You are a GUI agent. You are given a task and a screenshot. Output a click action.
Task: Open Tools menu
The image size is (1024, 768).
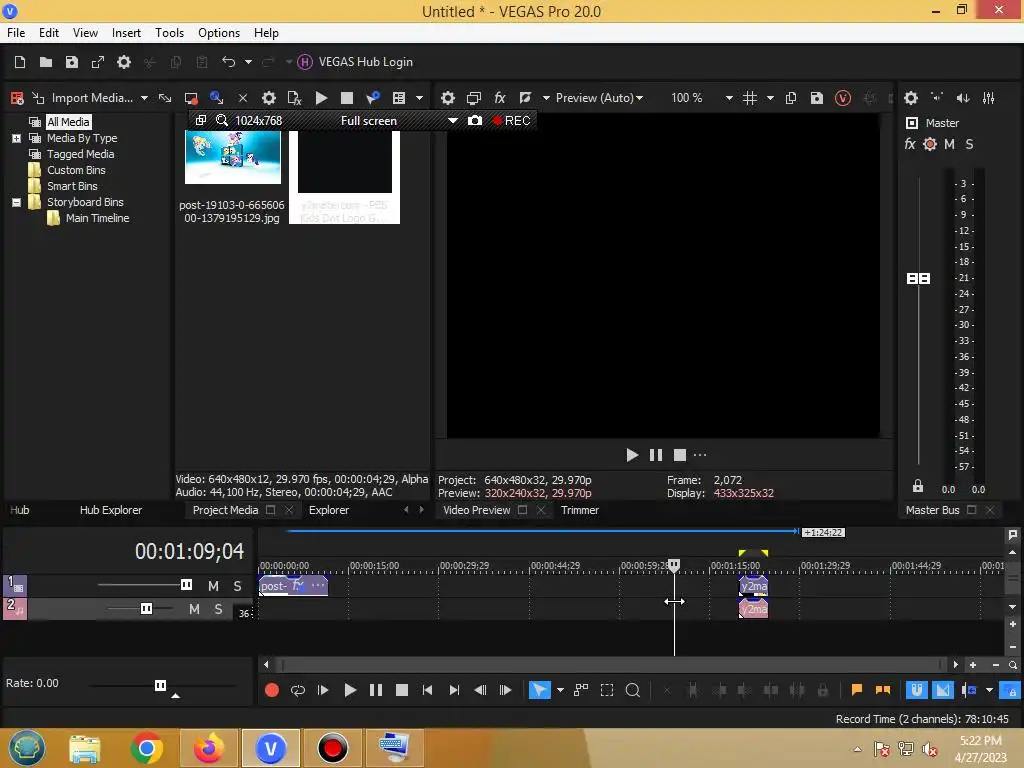click(169, 33)
